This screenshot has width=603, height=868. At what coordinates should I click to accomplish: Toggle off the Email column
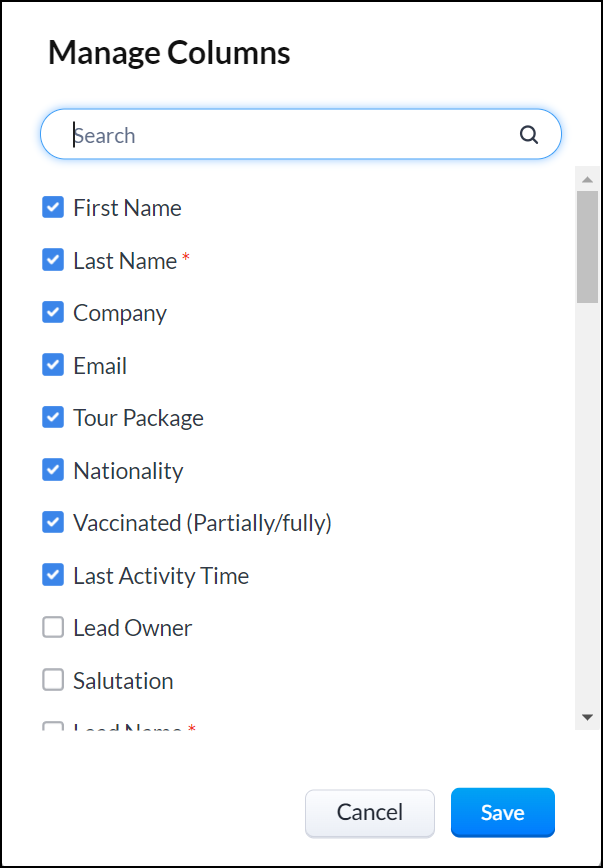click(x=53, y=365)
